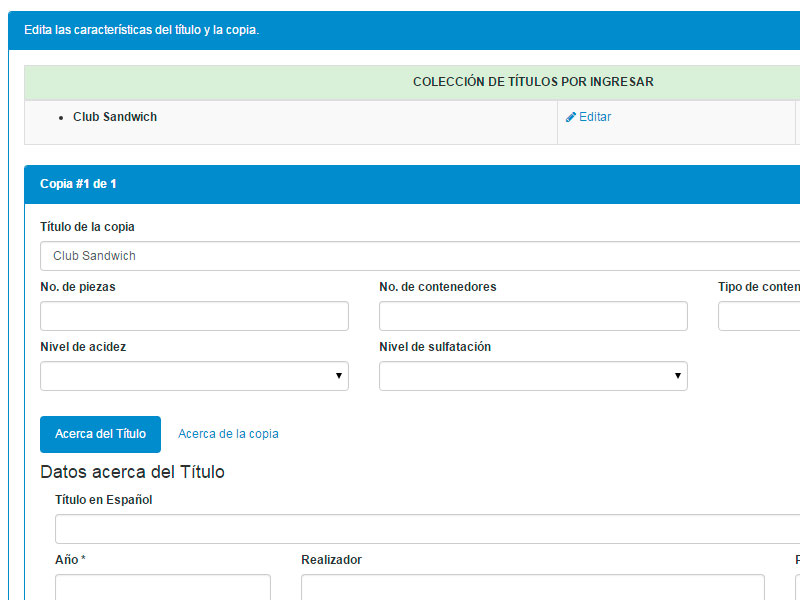Select the Realizador text field
Image resolution: width=800 pixels, height=600 pixels.
[532, 587]
